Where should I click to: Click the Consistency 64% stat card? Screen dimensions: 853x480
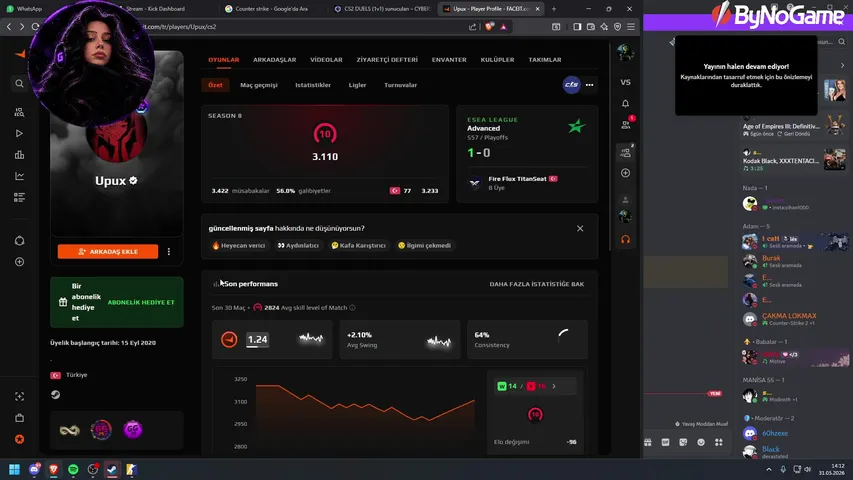tap(527, 340)
